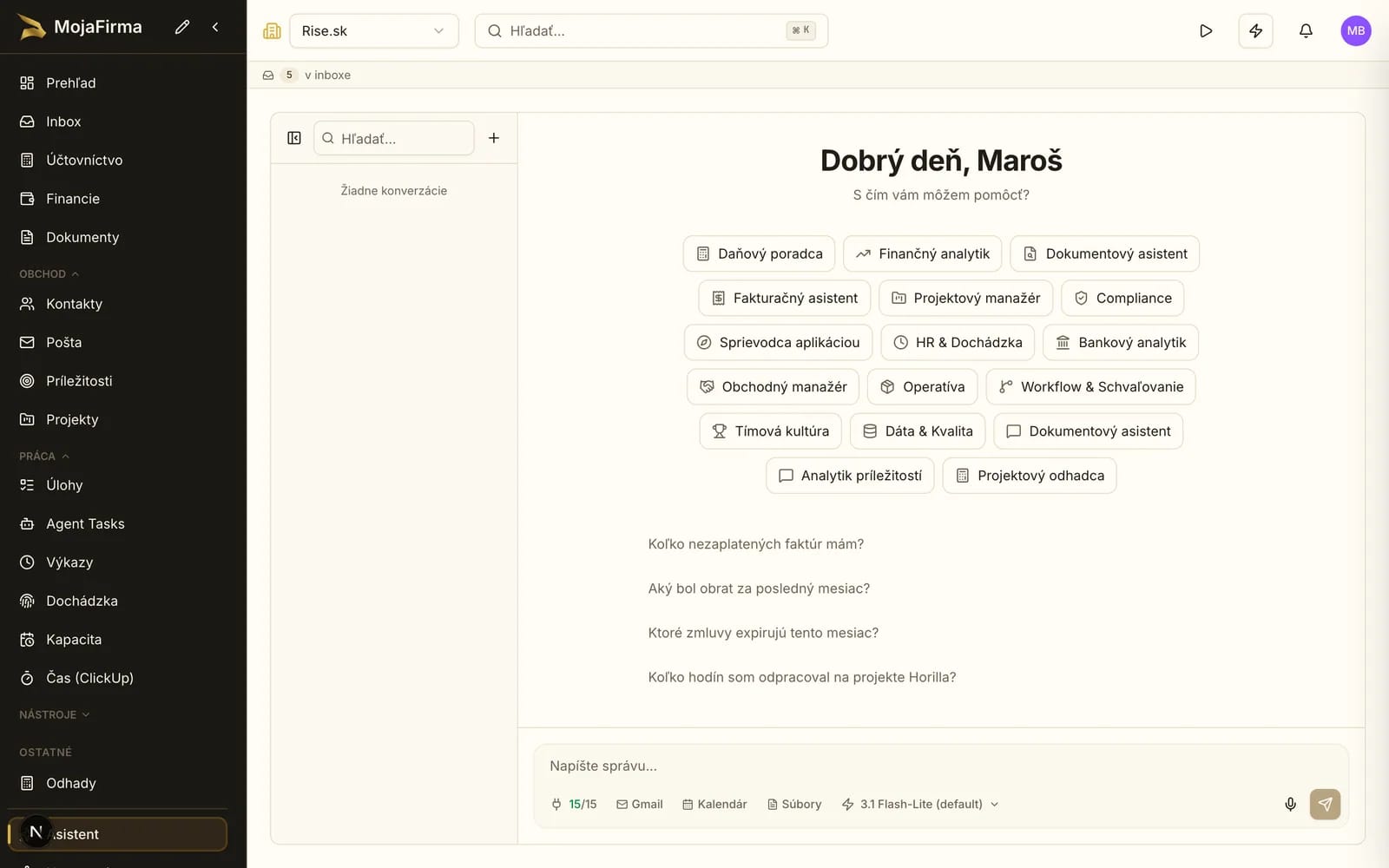The width and height of the screenshot is (1389, 868).
Task: Select the Daňový poradca agent
Action: (759, 253)
